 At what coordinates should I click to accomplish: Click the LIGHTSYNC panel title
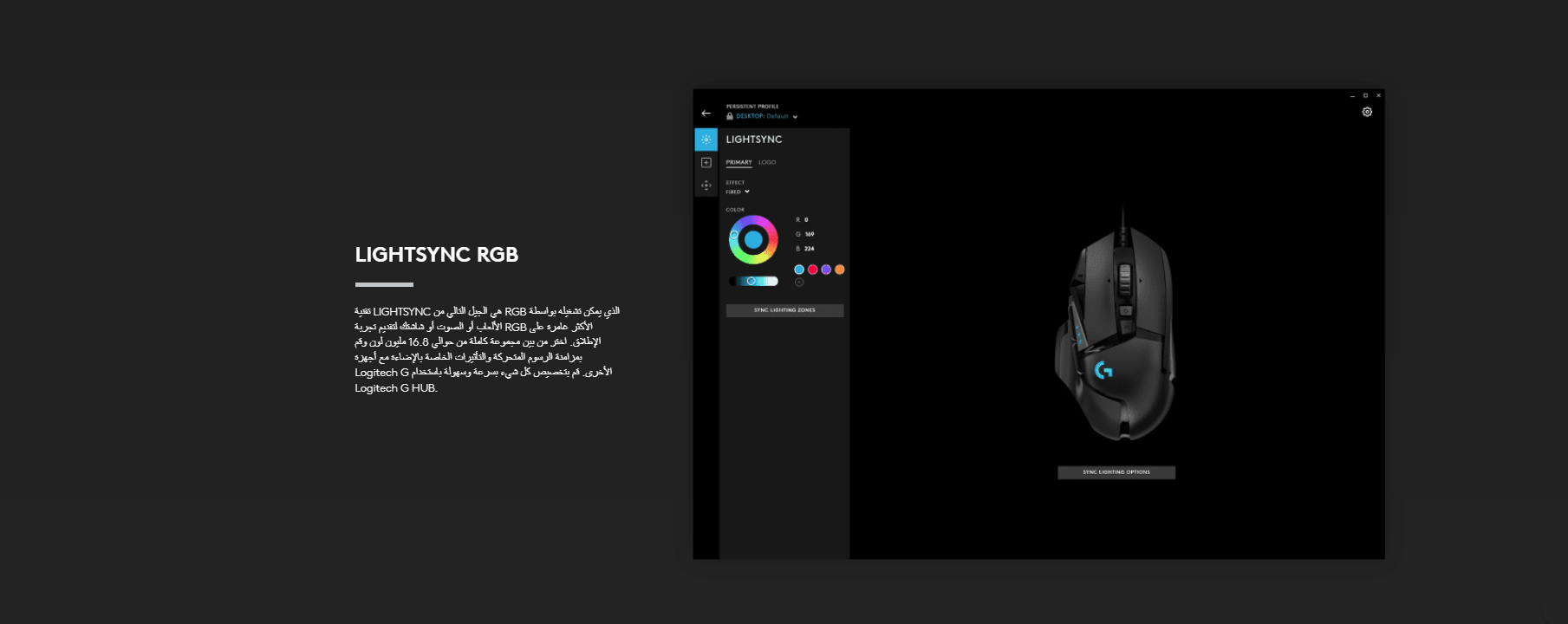pos(754,140)
